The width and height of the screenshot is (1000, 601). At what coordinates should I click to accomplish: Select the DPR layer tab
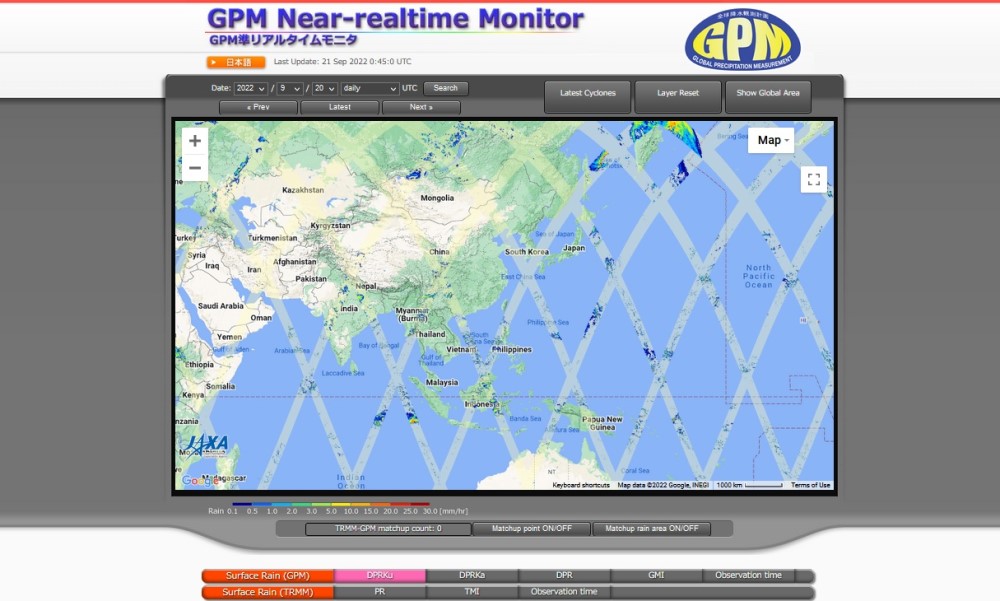click(x=564, y=575)
